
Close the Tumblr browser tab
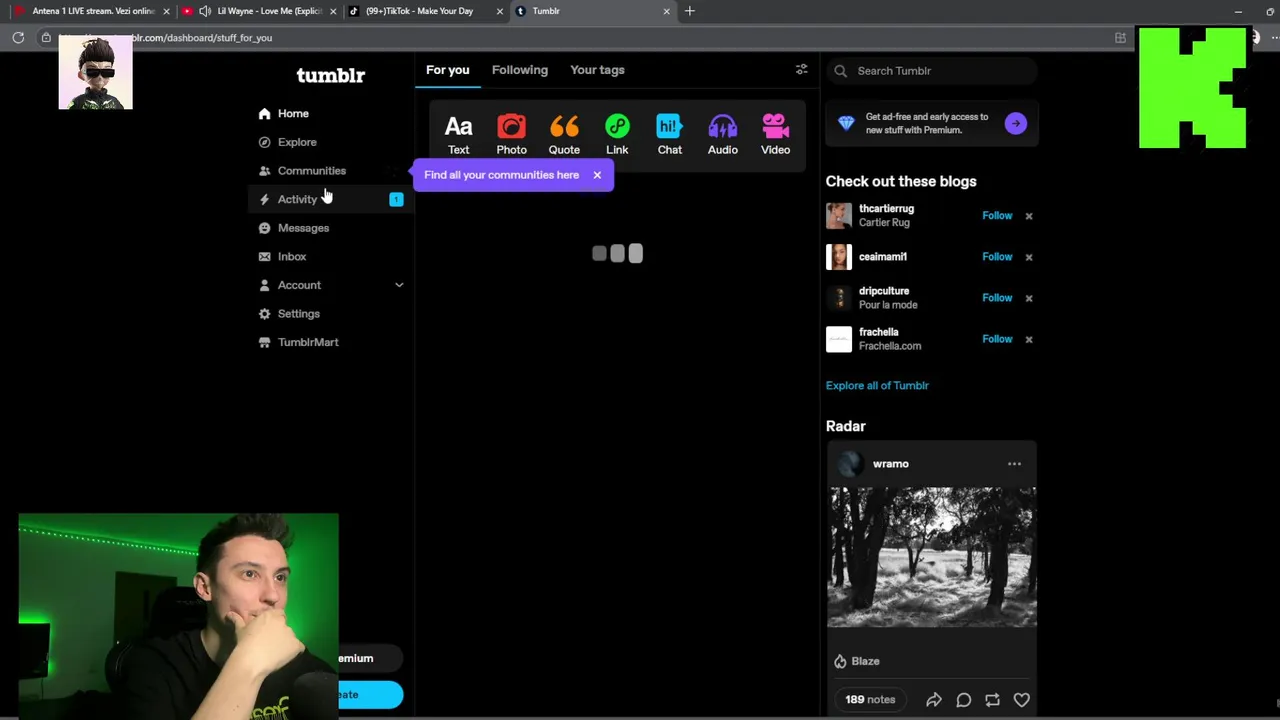[x=666, y=11]
